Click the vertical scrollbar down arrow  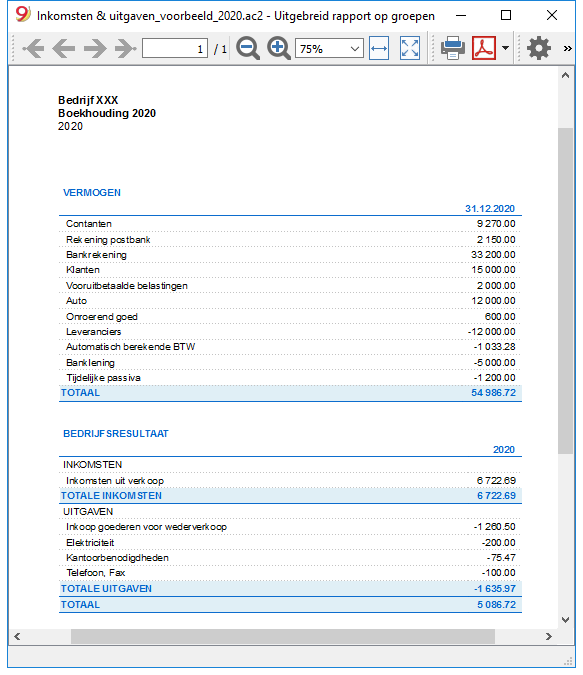coord(566,619)
